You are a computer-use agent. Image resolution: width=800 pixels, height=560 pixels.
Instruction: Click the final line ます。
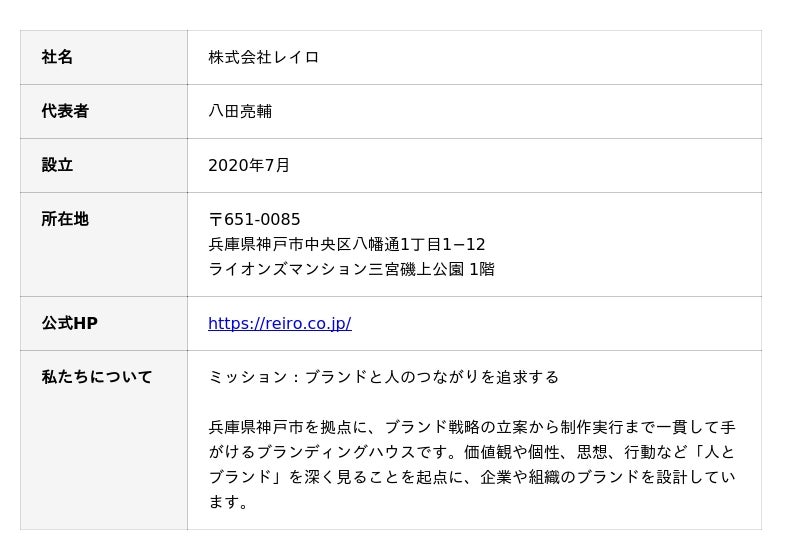pyautogui.click(x=228, y=502)
